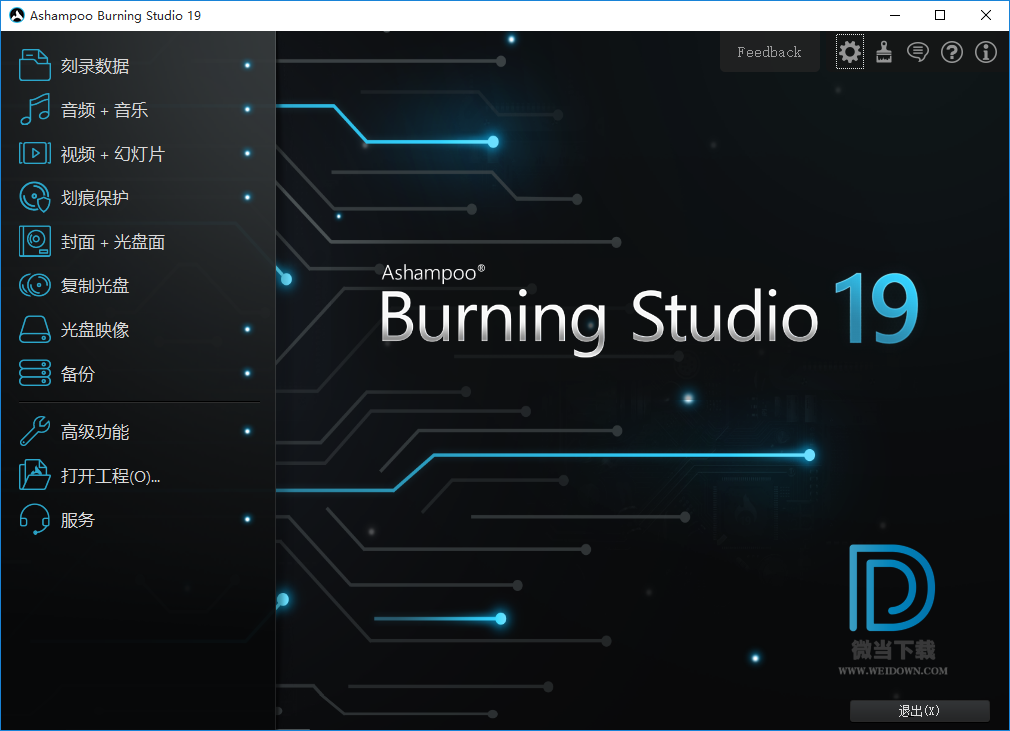Image resolution: width=1010 pixels, height=731 pixels.
Task: Click the Open Project folder icon
Action: pos(35,475)
